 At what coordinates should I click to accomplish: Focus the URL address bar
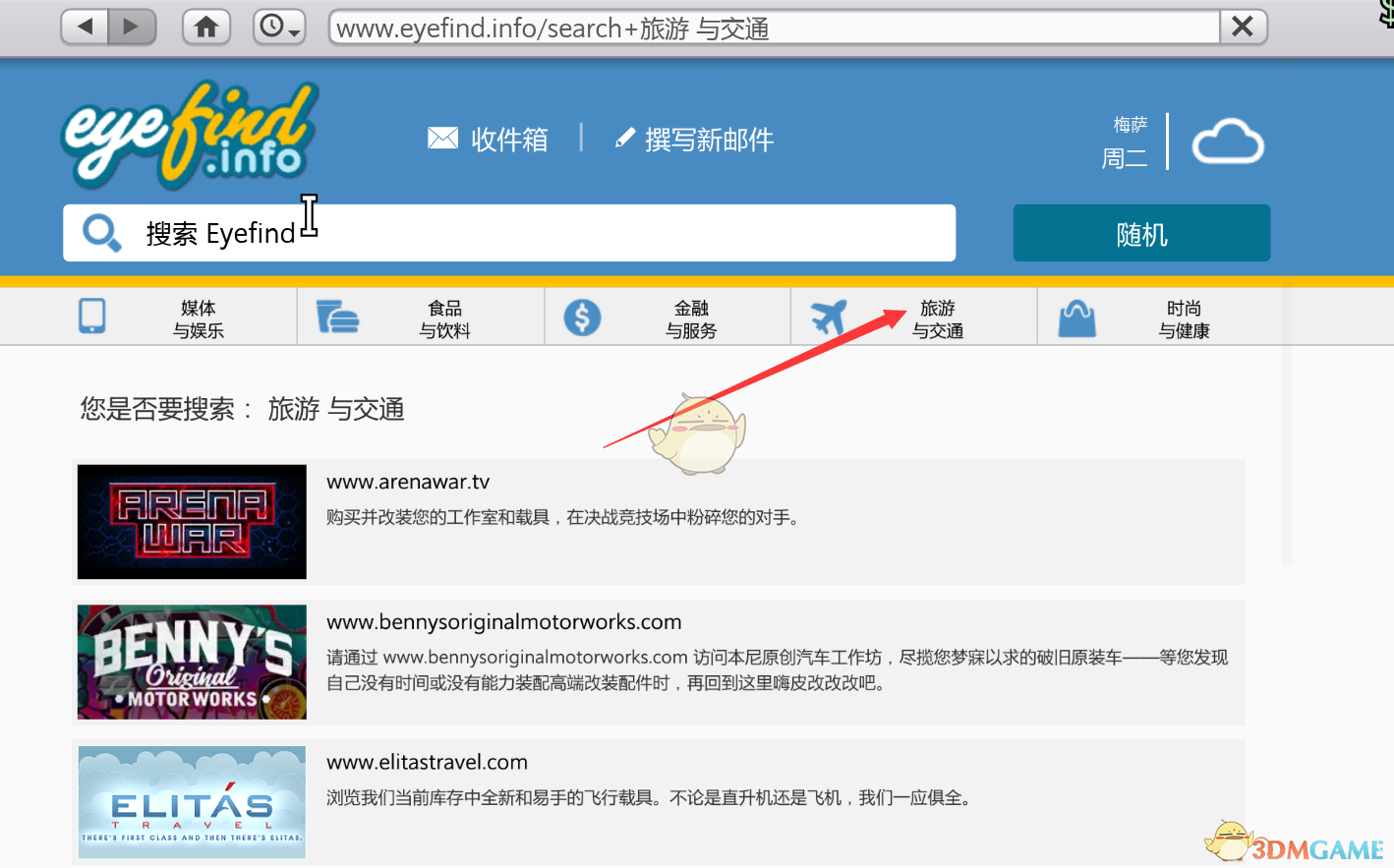[x=774, y=28]
